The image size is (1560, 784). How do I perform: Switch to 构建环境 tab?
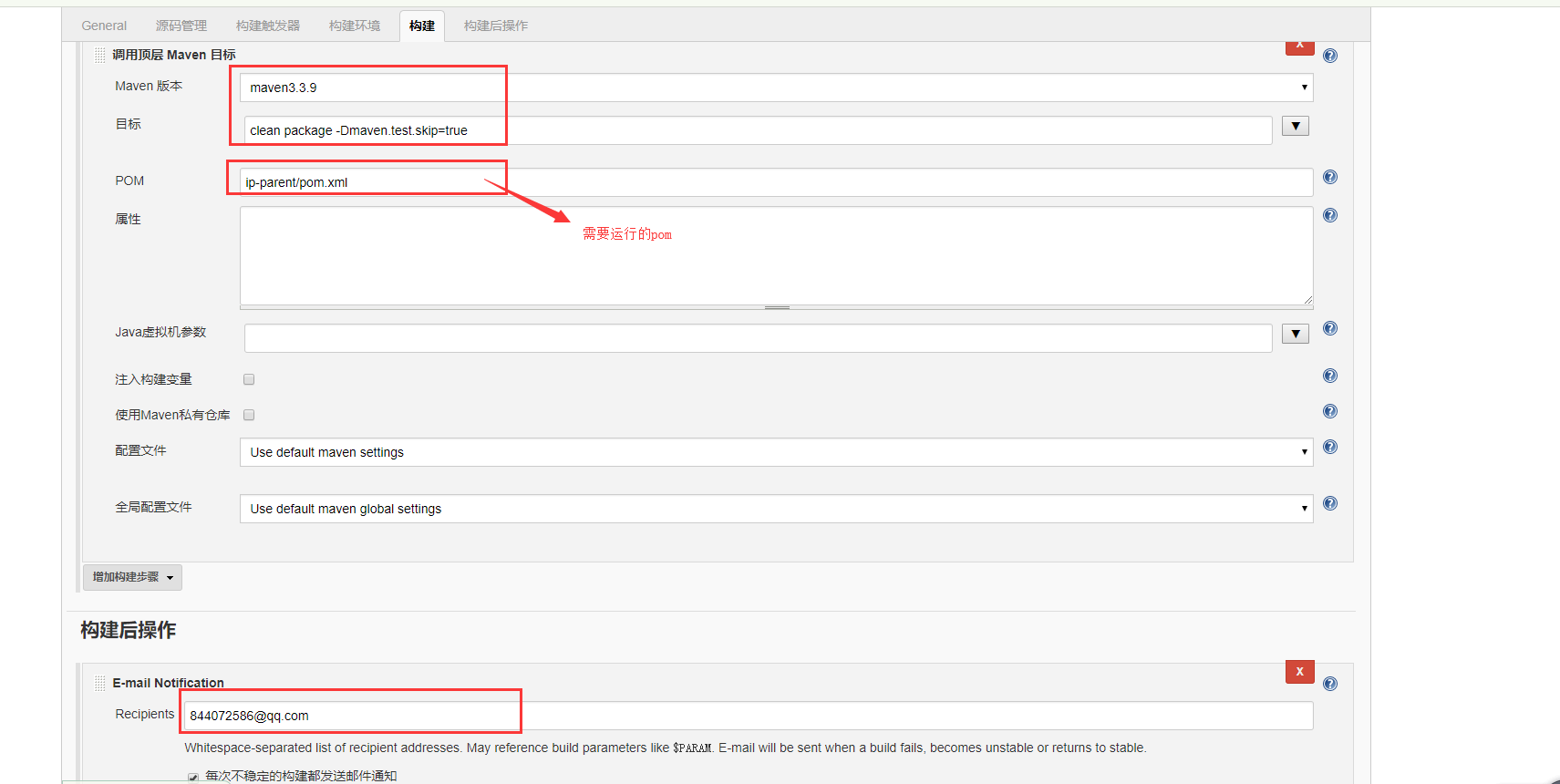(x=355, y=26)
